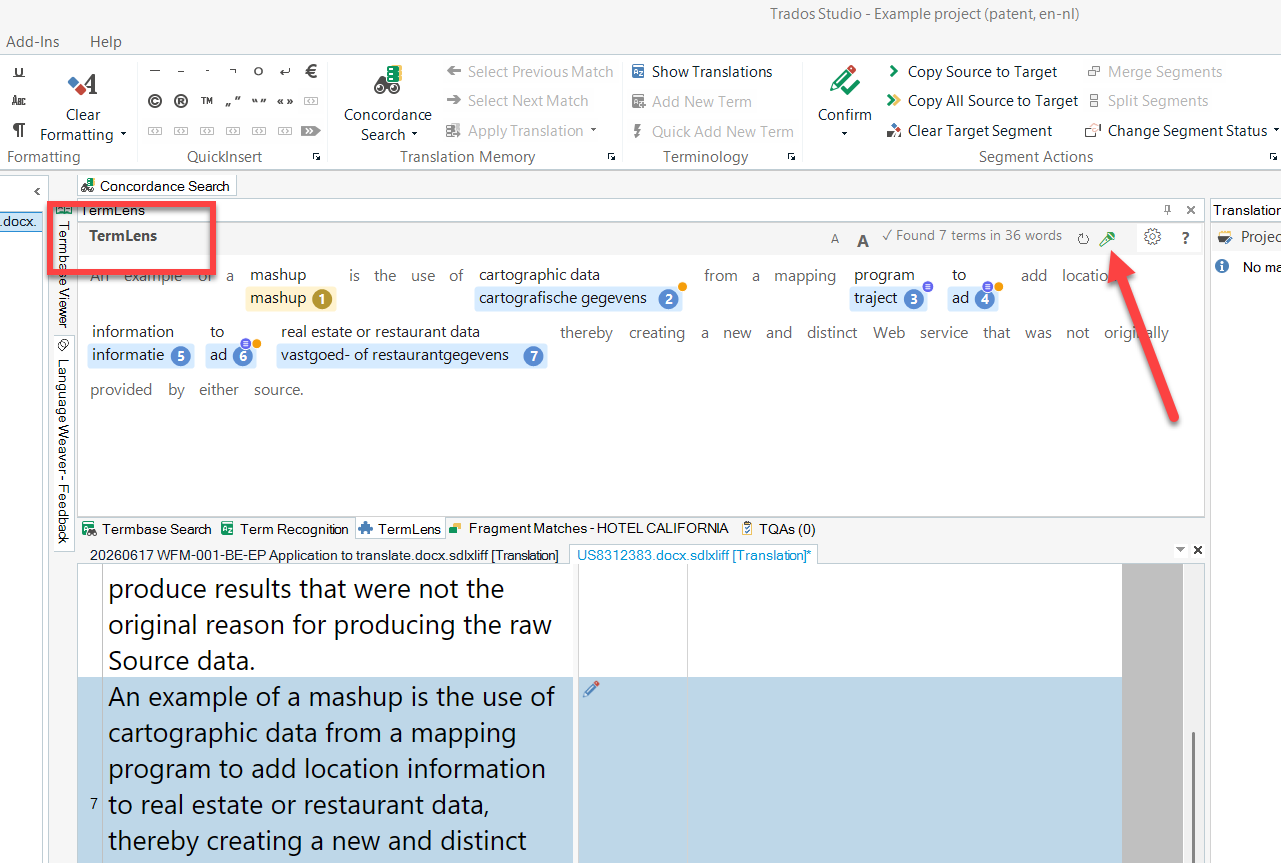This screenshot has height=863, width=1281.
Task: Open the TQAs (0) tab
Action: click(x=777, y=529)
